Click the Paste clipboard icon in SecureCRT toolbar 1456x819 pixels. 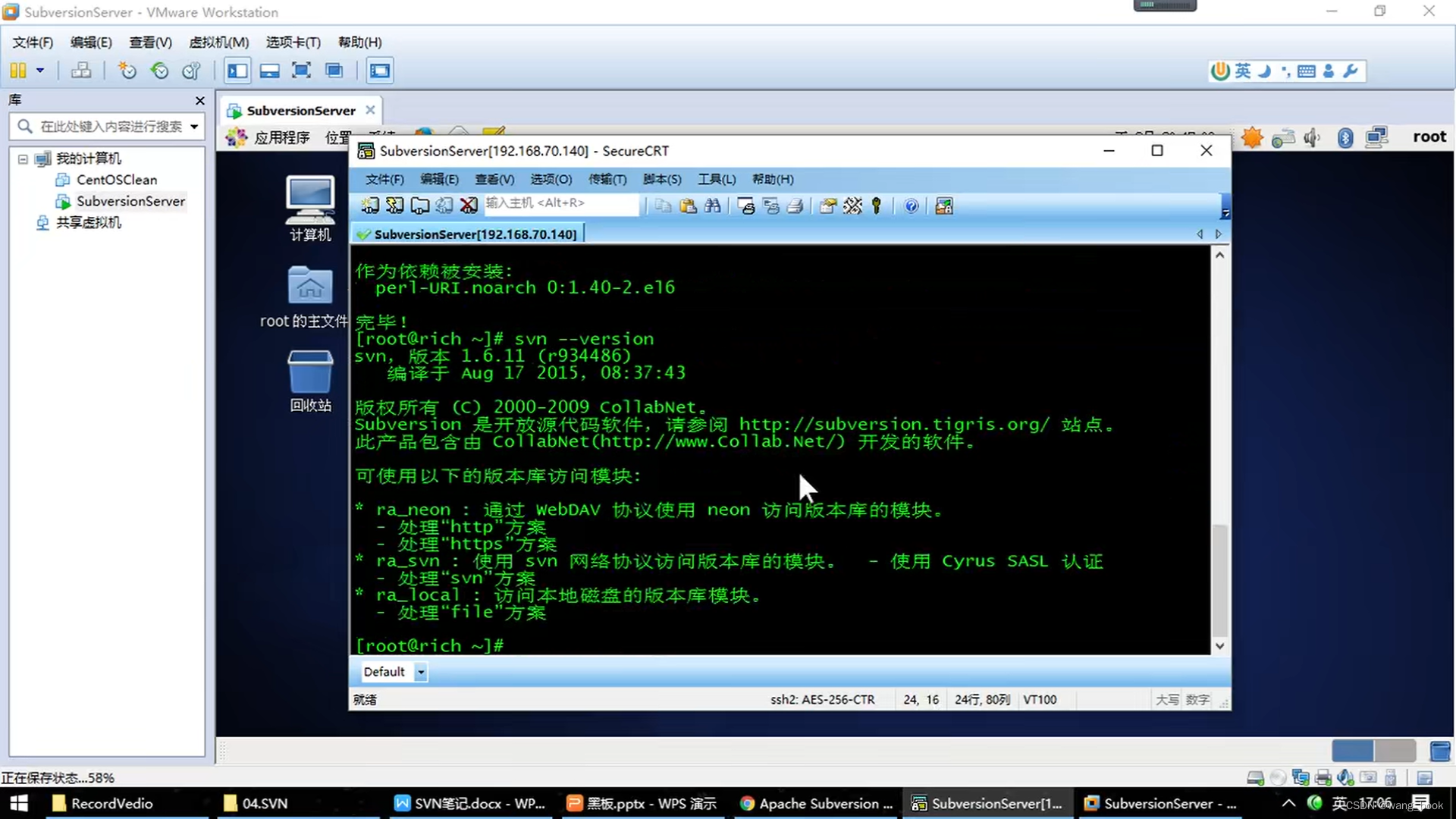(x=688, y=206)
